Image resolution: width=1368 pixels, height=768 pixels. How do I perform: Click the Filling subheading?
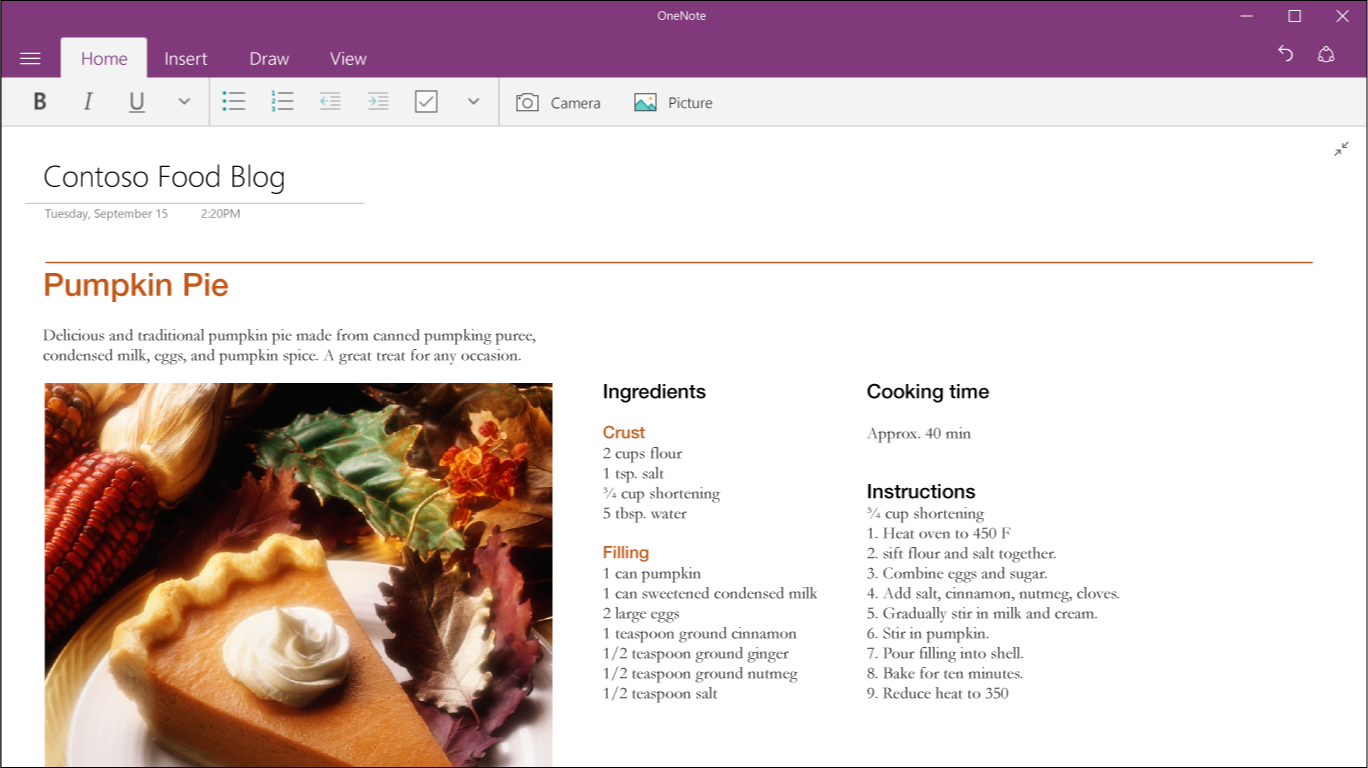[626, 553]
